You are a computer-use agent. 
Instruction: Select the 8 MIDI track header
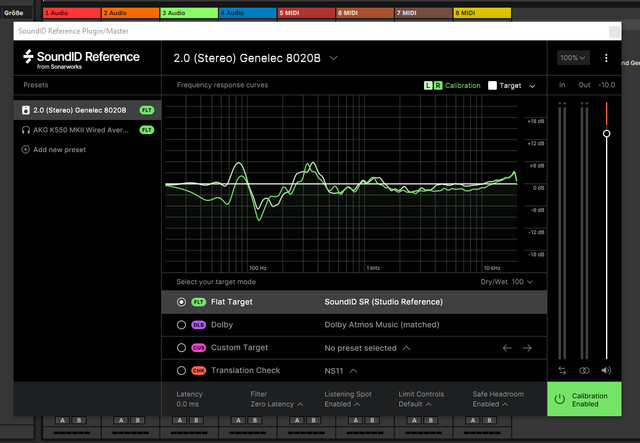click(482, 13)
